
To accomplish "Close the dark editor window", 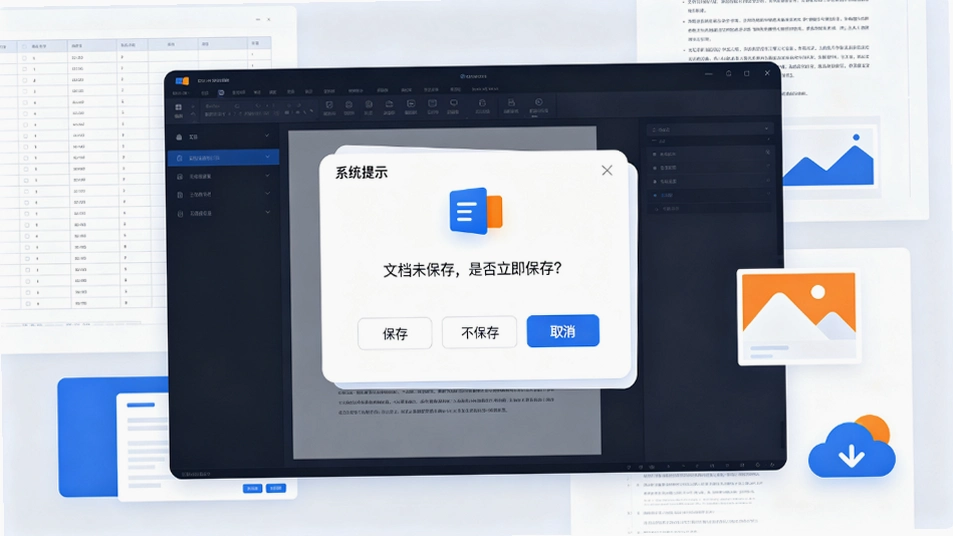I will [x=767, y=73].
